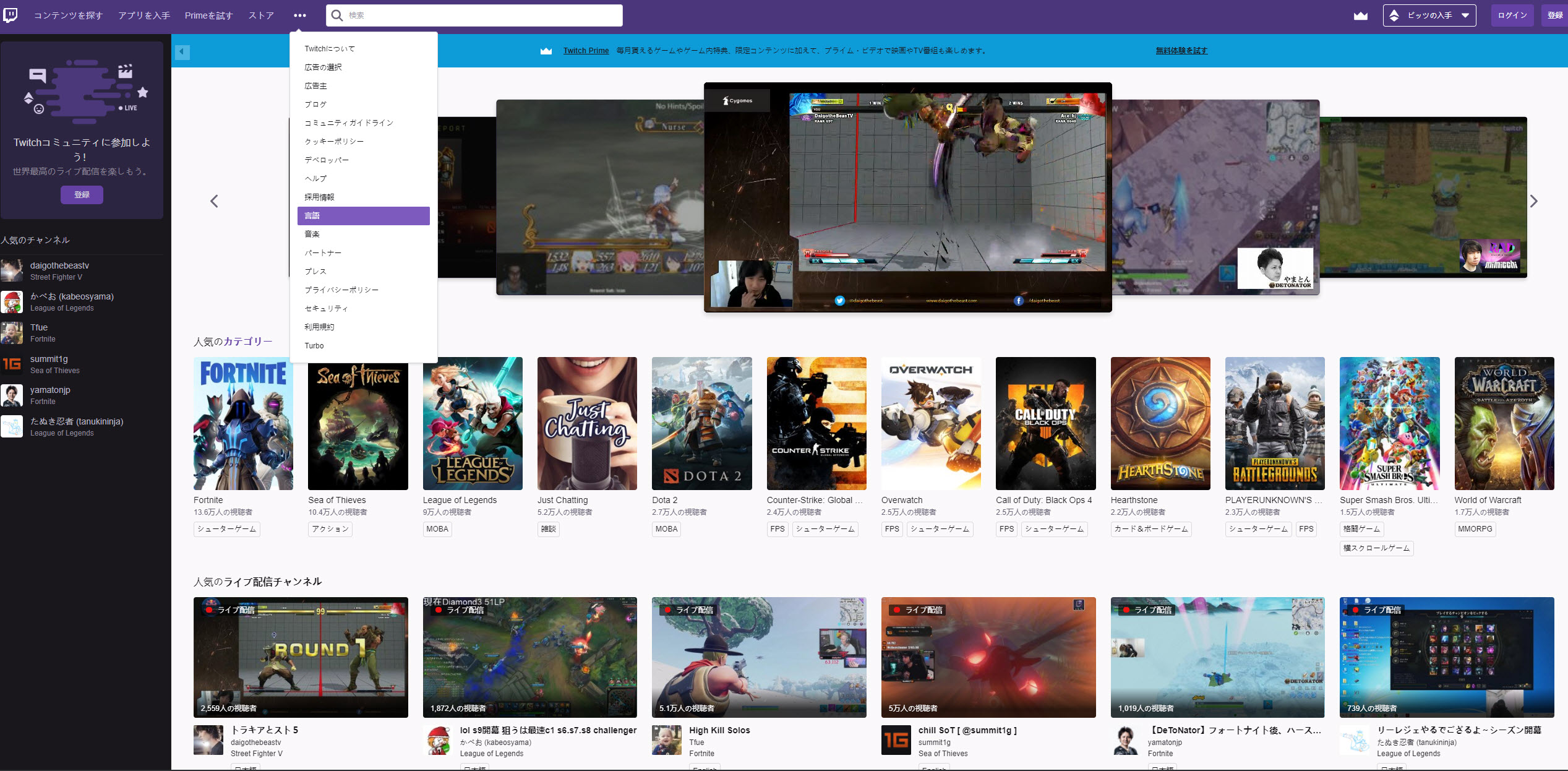Image resolution: width=1568 pixels, height=771 pixels.
Task: Open tanukininja avatar in the sidebar
Action: coord(12,426)
